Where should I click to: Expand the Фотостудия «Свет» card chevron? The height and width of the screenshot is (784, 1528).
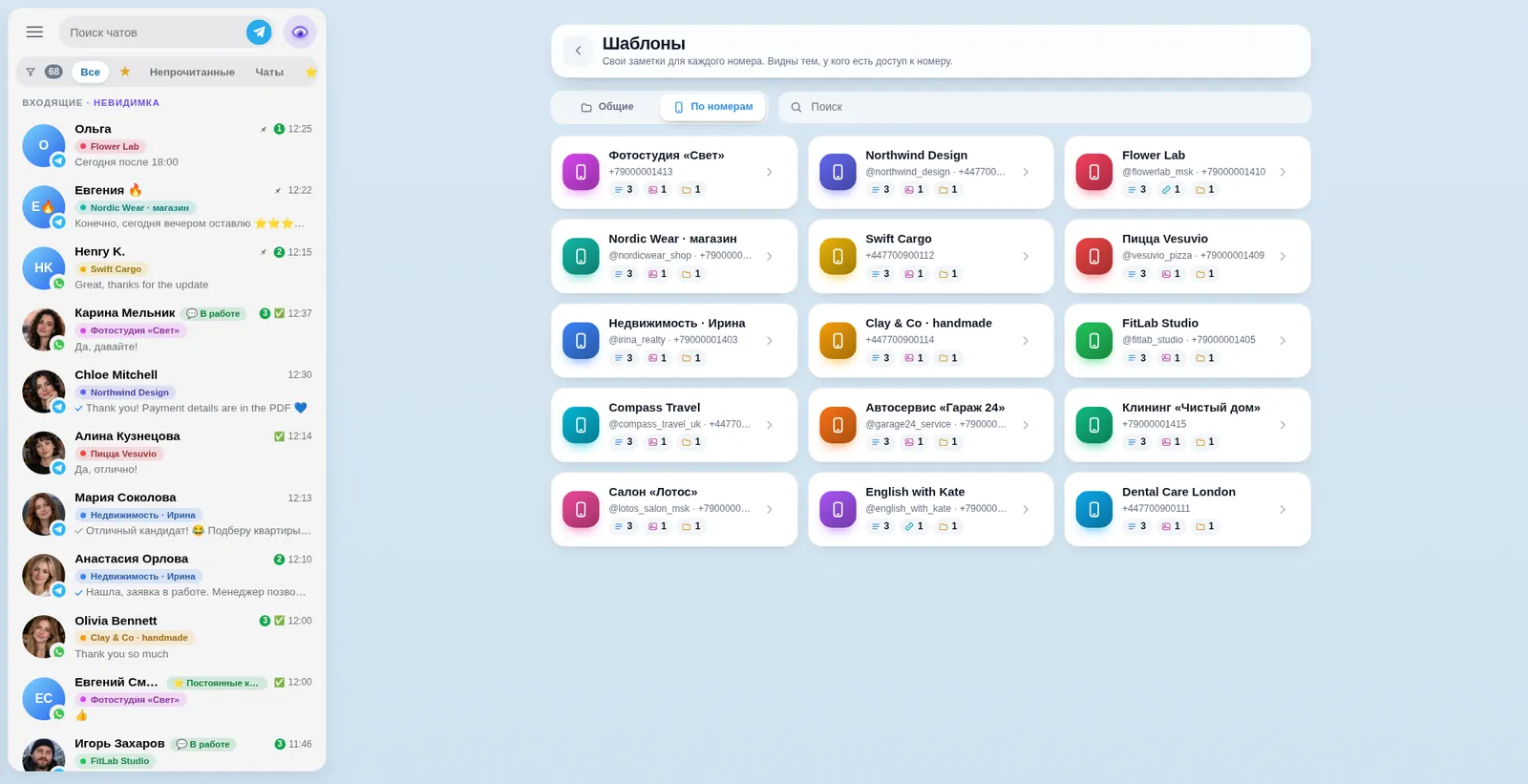[x=769, y=172]
